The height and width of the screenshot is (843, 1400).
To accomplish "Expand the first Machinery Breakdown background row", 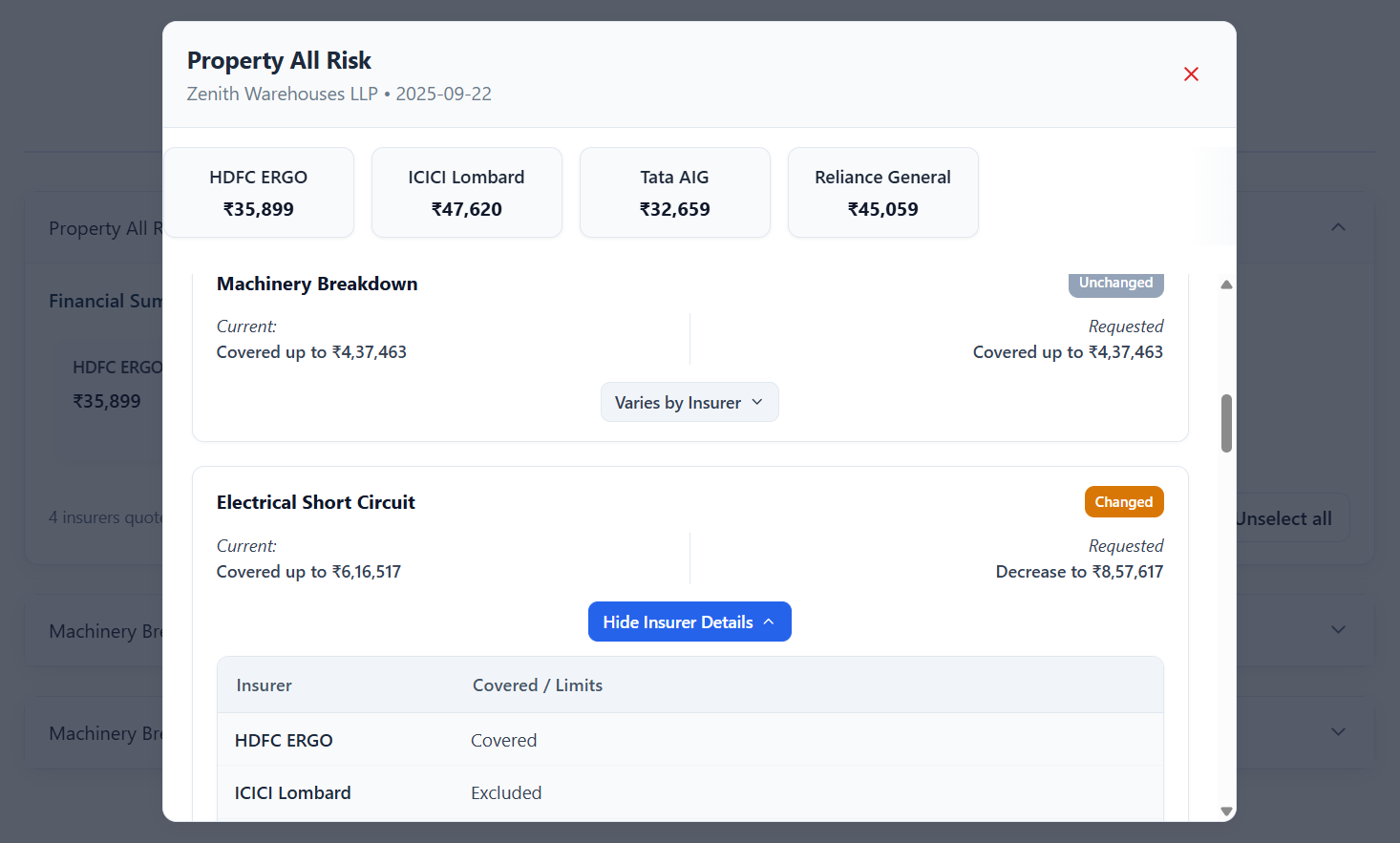I will (x=1338, y=630).
